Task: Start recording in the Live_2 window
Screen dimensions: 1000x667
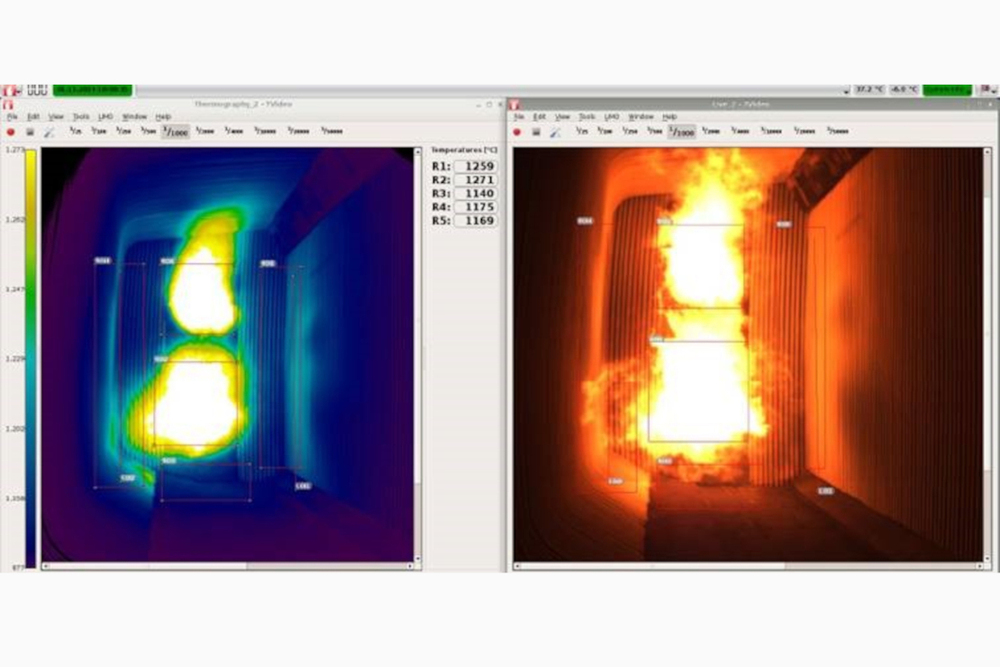Action: (x=517, y=131)
